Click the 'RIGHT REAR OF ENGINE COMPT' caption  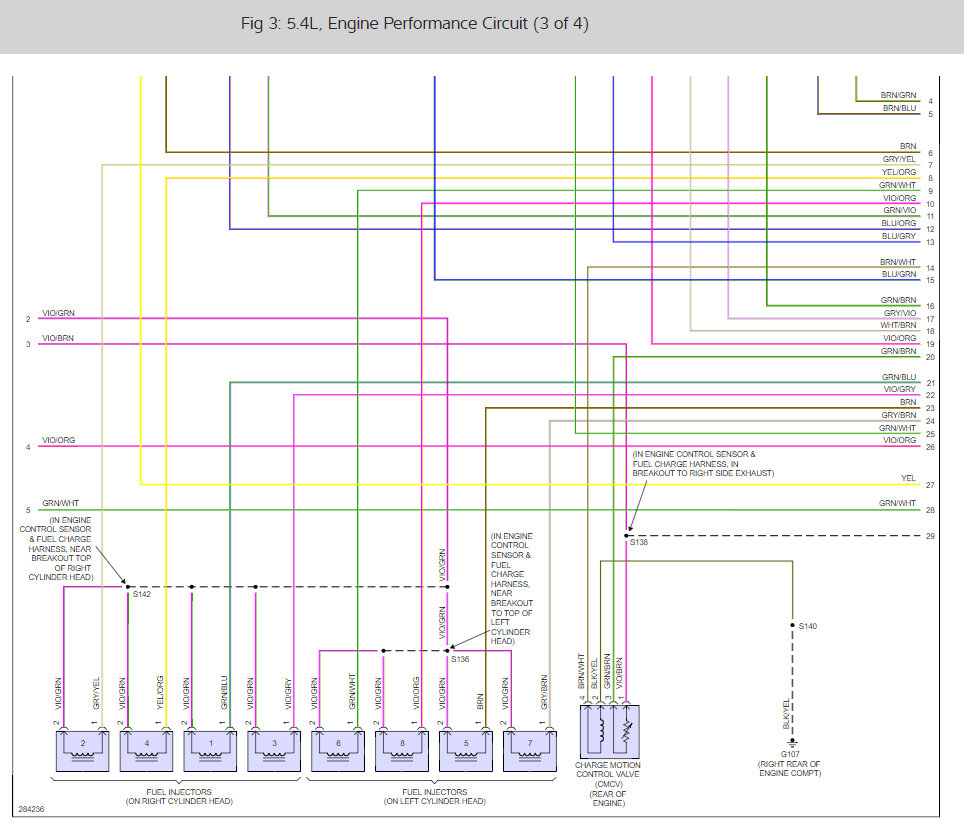[x=789, y=768]
